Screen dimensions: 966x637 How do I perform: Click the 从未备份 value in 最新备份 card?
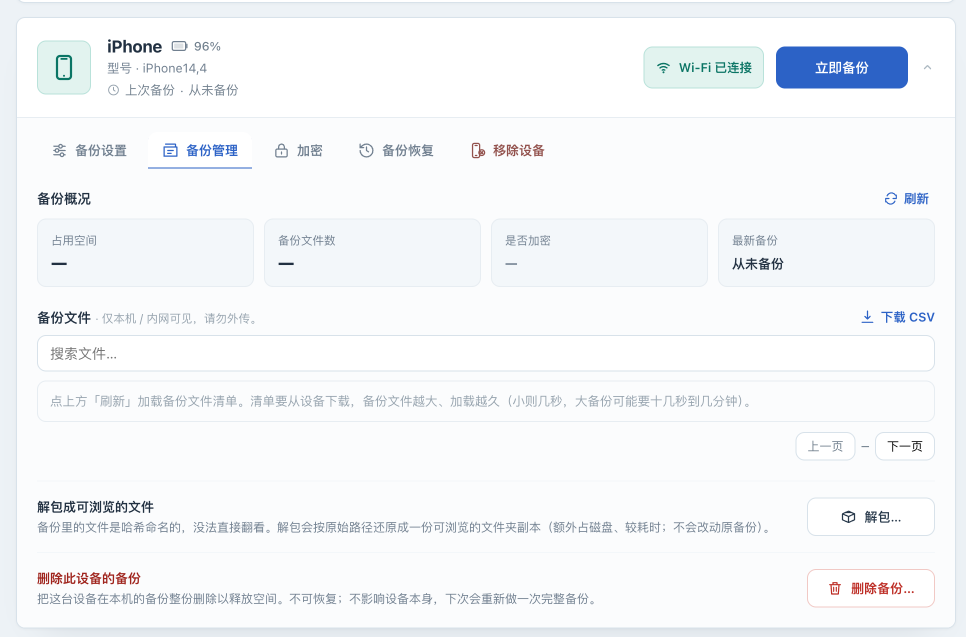(758, 264)
